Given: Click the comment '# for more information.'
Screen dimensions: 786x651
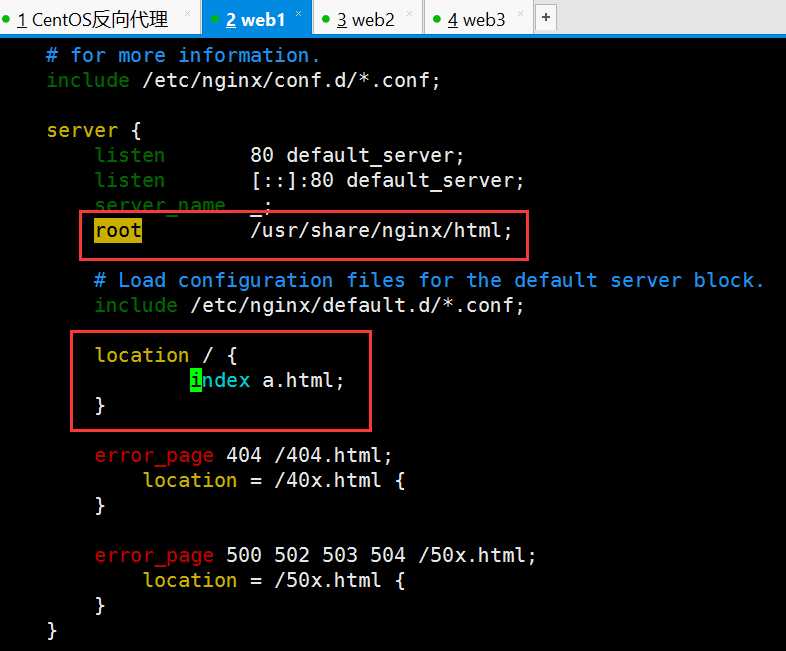Looking at the screenshot, I should click(183, 55).
